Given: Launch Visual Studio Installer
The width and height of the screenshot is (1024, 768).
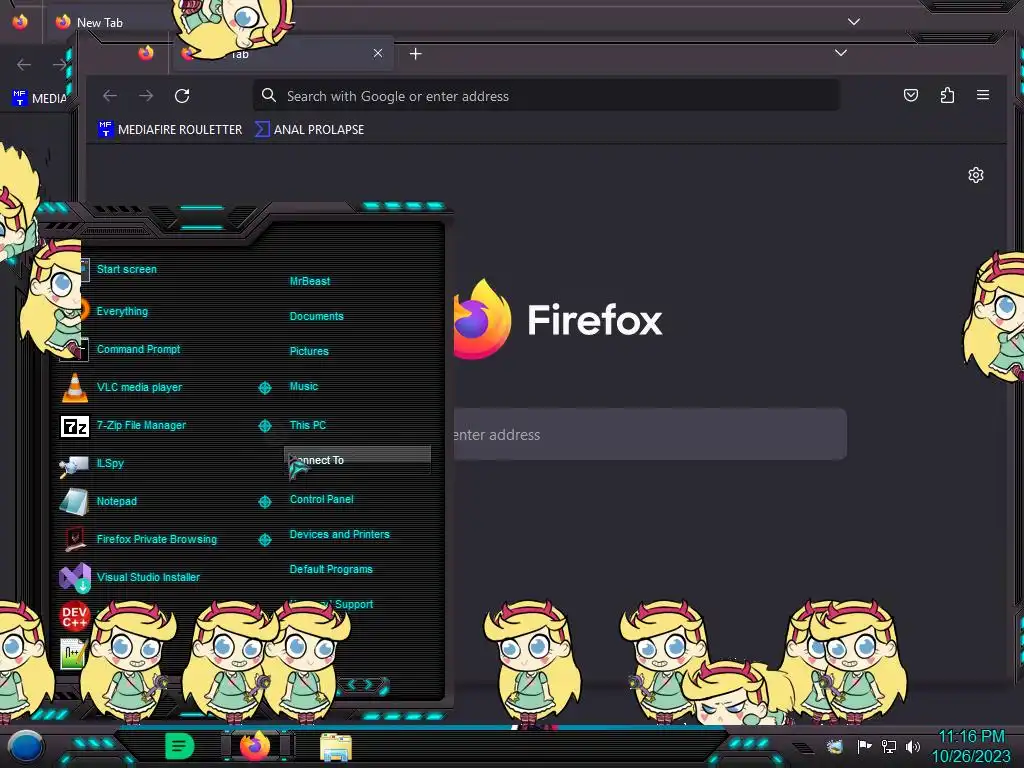Looking at the screenshot, I should [x=148, y=577].
